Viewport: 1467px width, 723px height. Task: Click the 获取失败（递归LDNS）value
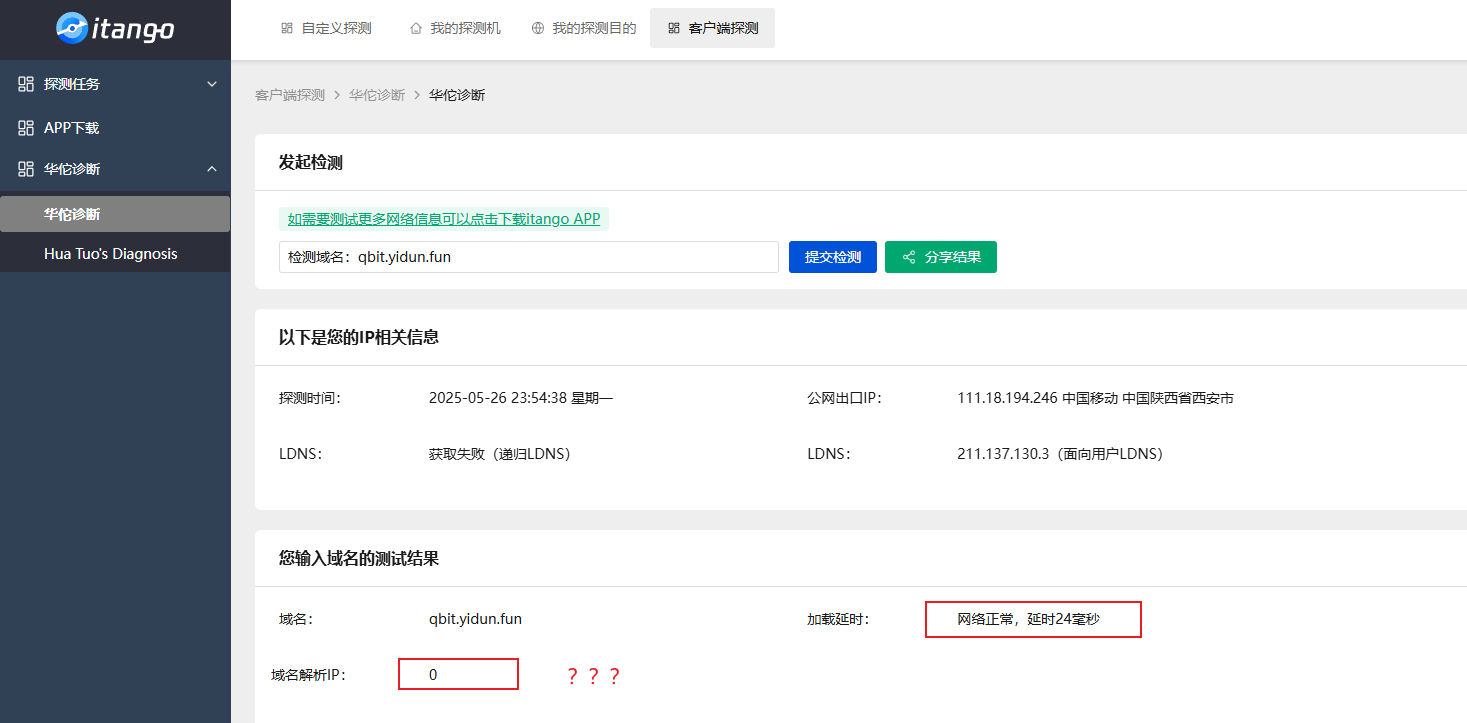502,454
